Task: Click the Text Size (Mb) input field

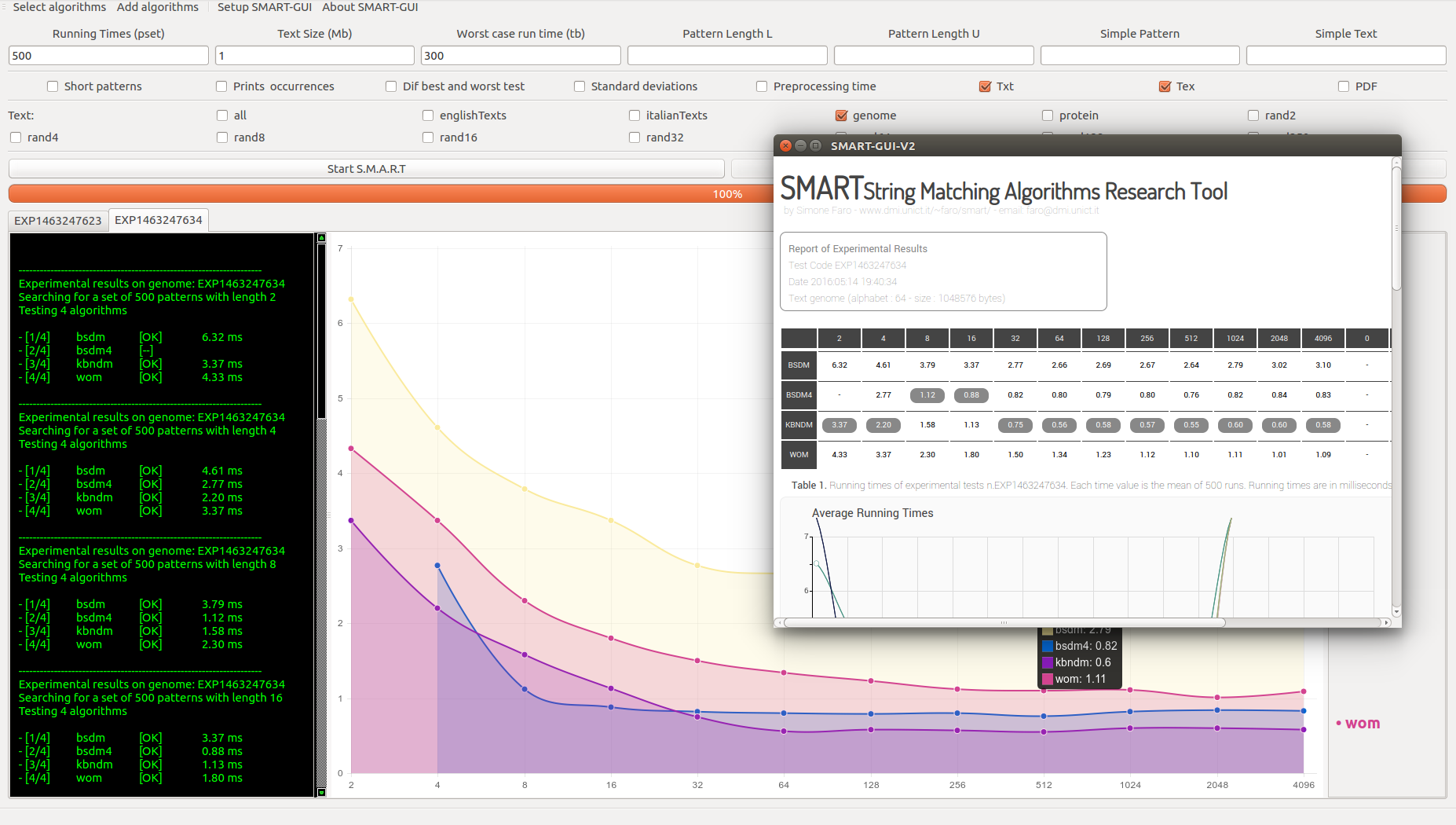Action: click(x=315, y=56)
